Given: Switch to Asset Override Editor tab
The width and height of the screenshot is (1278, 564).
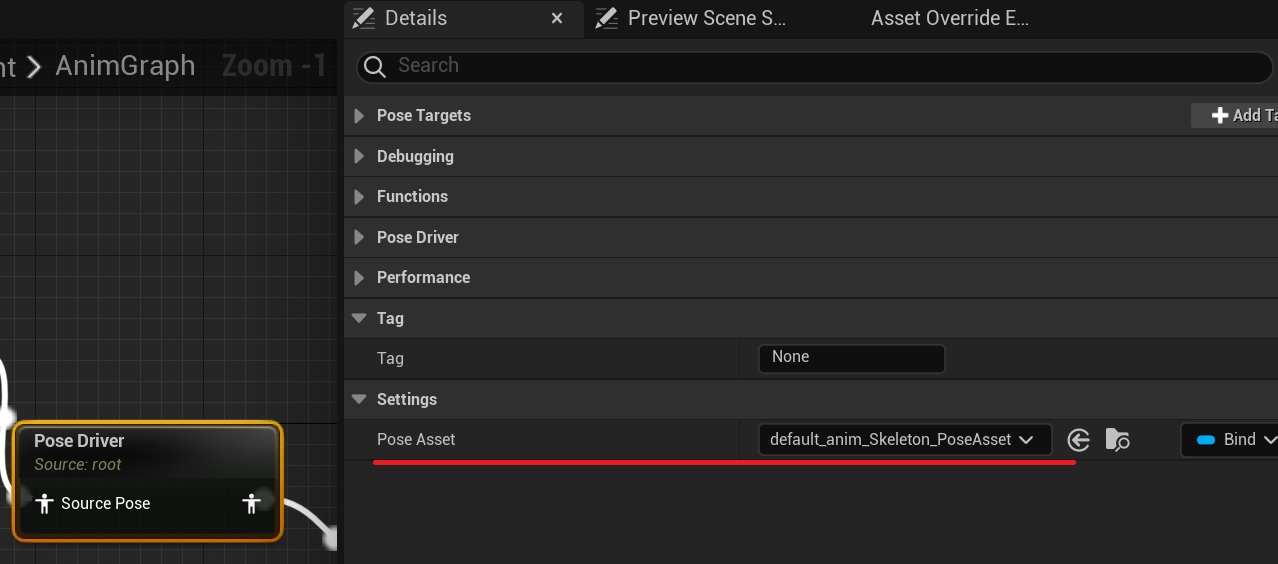Looking at the screenshot, I should point(949,18).
